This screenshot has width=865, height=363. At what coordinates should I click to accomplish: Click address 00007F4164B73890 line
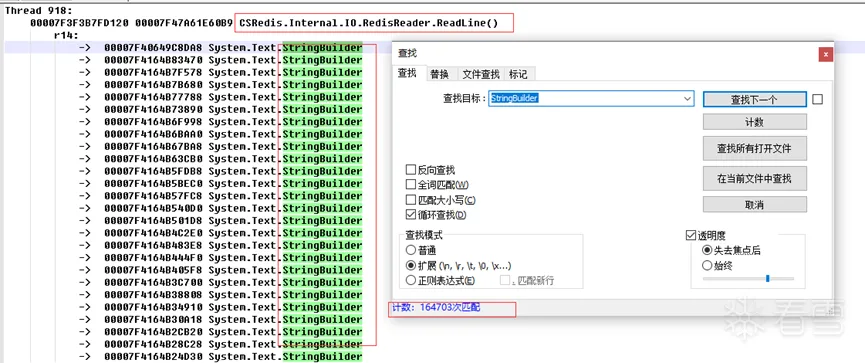pos(220,109)
